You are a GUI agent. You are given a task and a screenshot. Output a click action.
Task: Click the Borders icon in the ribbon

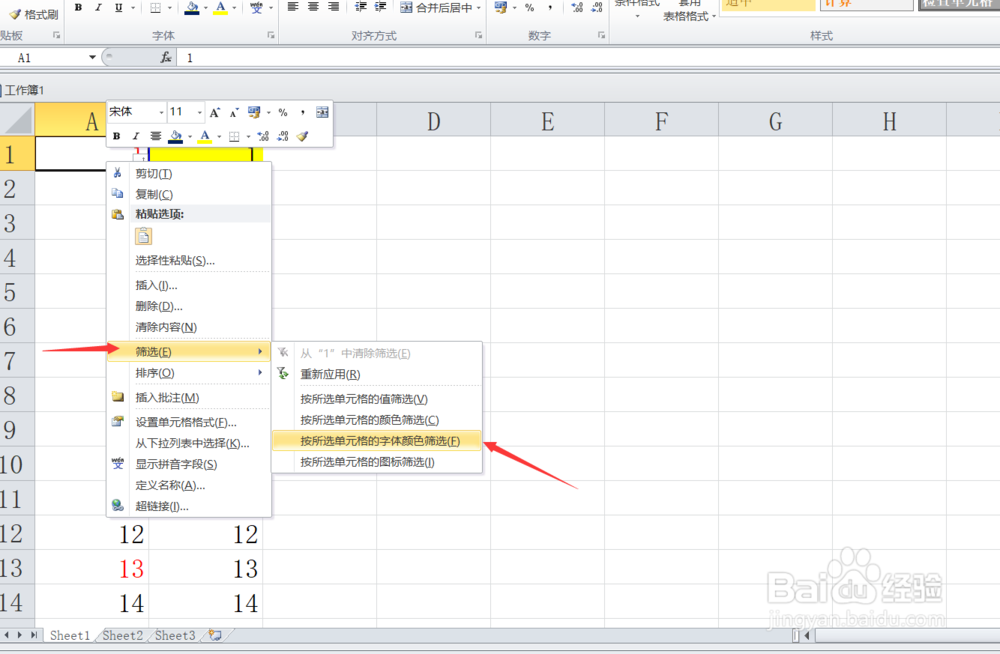pyautogui.click(x=156, y=8)
